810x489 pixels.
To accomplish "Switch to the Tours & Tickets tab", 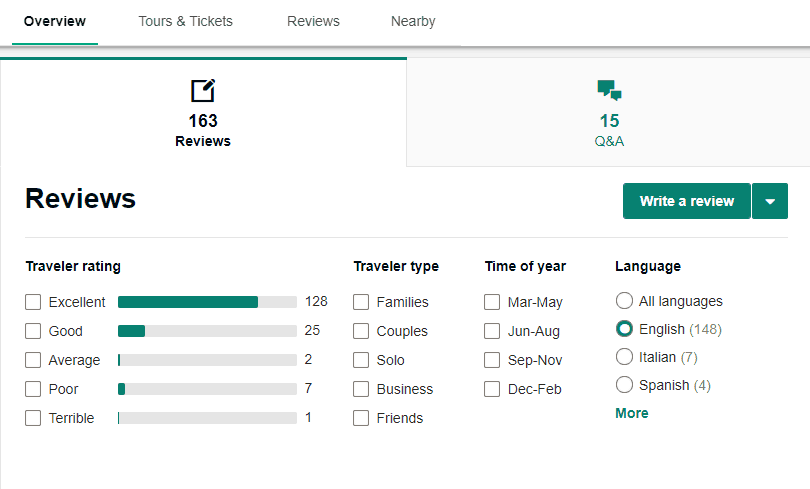I will point(185,21).
